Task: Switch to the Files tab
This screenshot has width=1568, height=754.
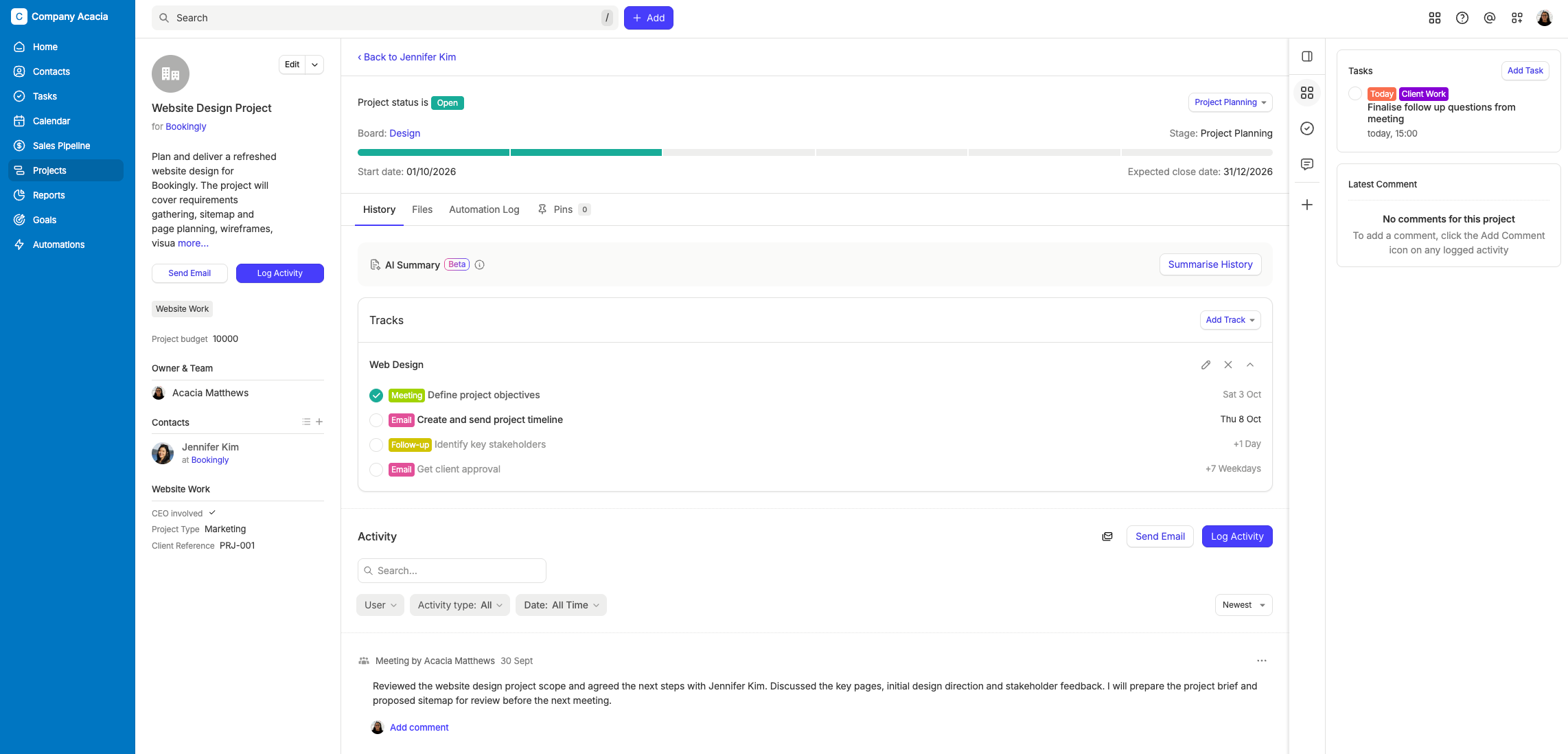Action: coord(422,209)
